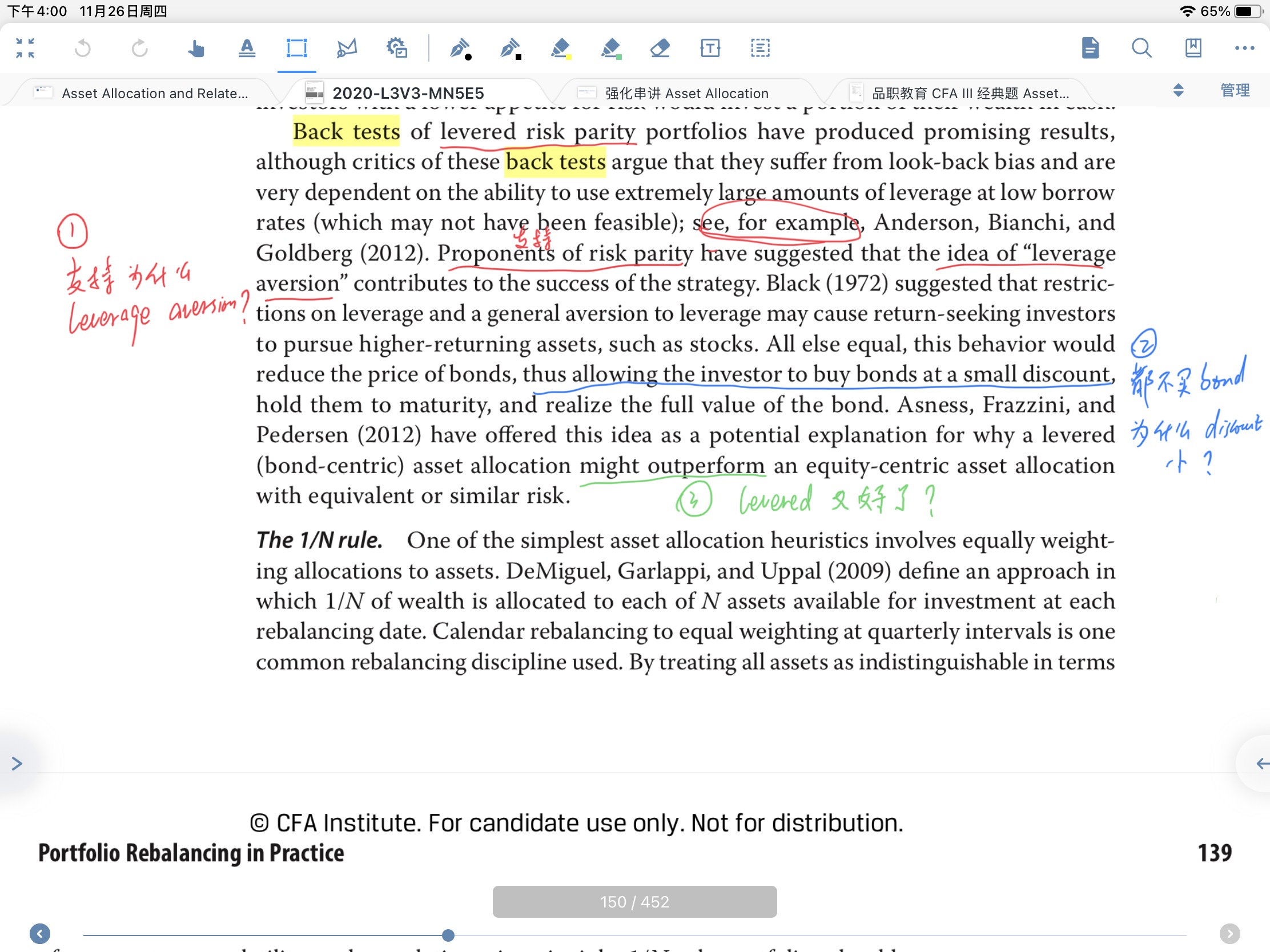The height and width of the screenshot is (952, 1270).
Task: Select the black dot pen tool
Action: pyautogui.click(x=460, y=48)
